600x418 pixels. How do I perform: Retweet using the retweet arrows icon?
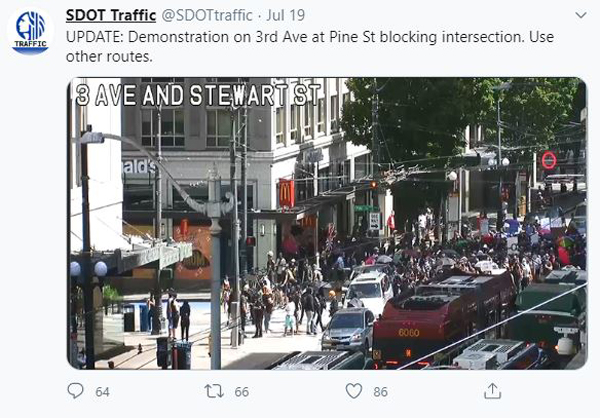[214, 391]
